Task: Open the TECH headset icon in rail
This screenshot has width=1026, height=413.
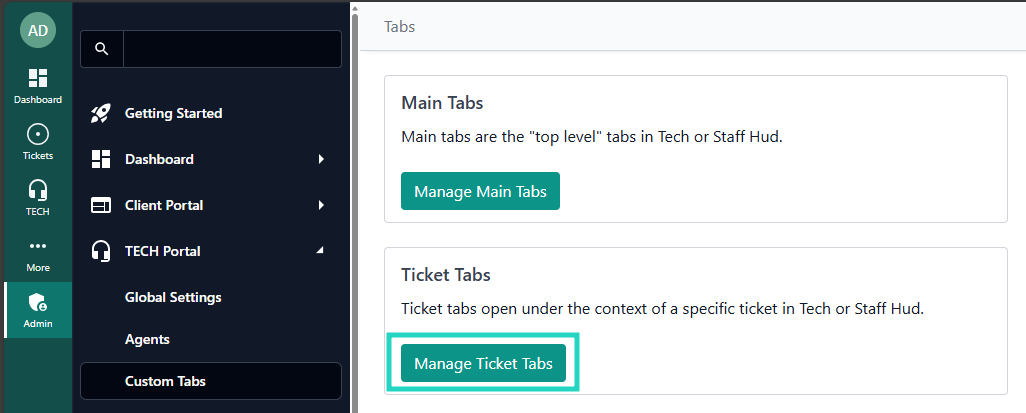Action: point(38,191)
